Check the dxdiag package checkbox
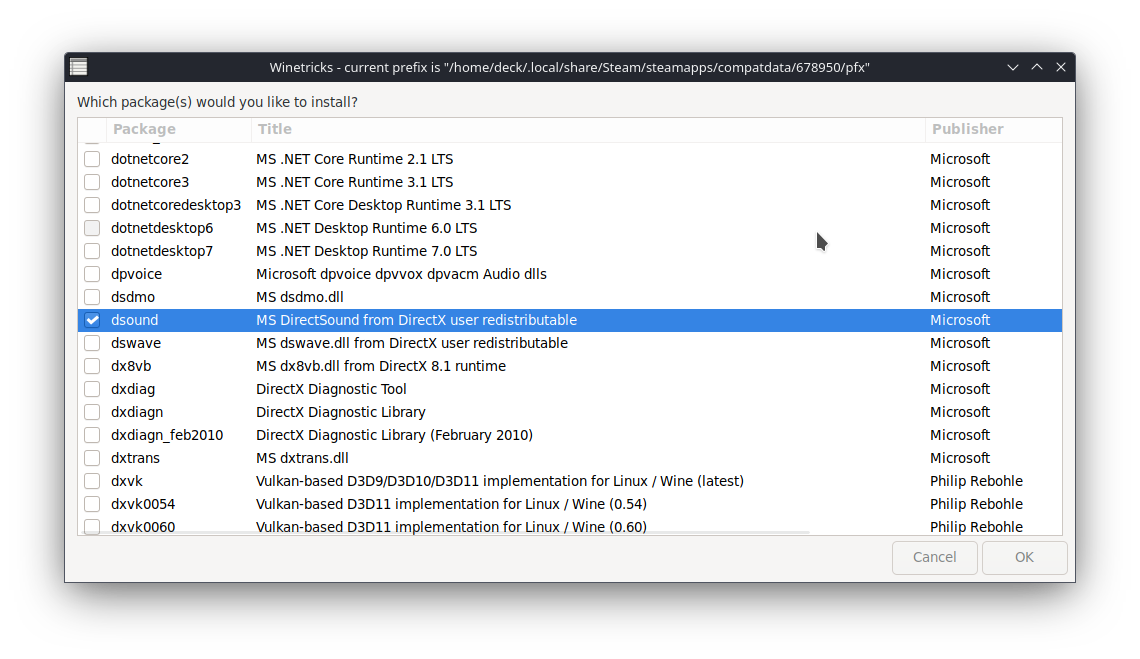The image size is (1140, 659). 92,389
